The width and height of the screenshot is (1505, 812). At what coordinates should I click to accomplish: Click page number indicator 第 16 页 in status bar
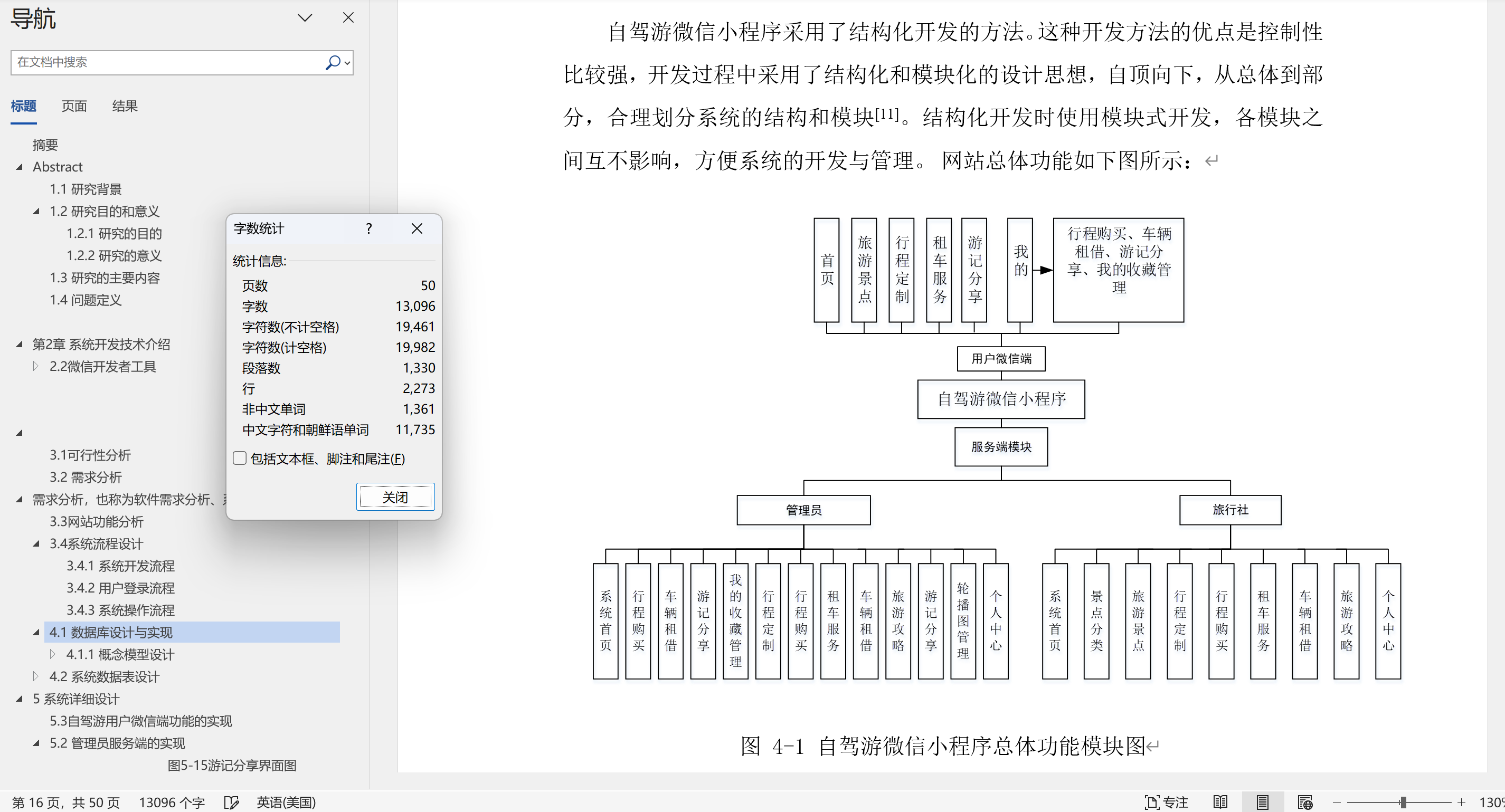(65, 802)
